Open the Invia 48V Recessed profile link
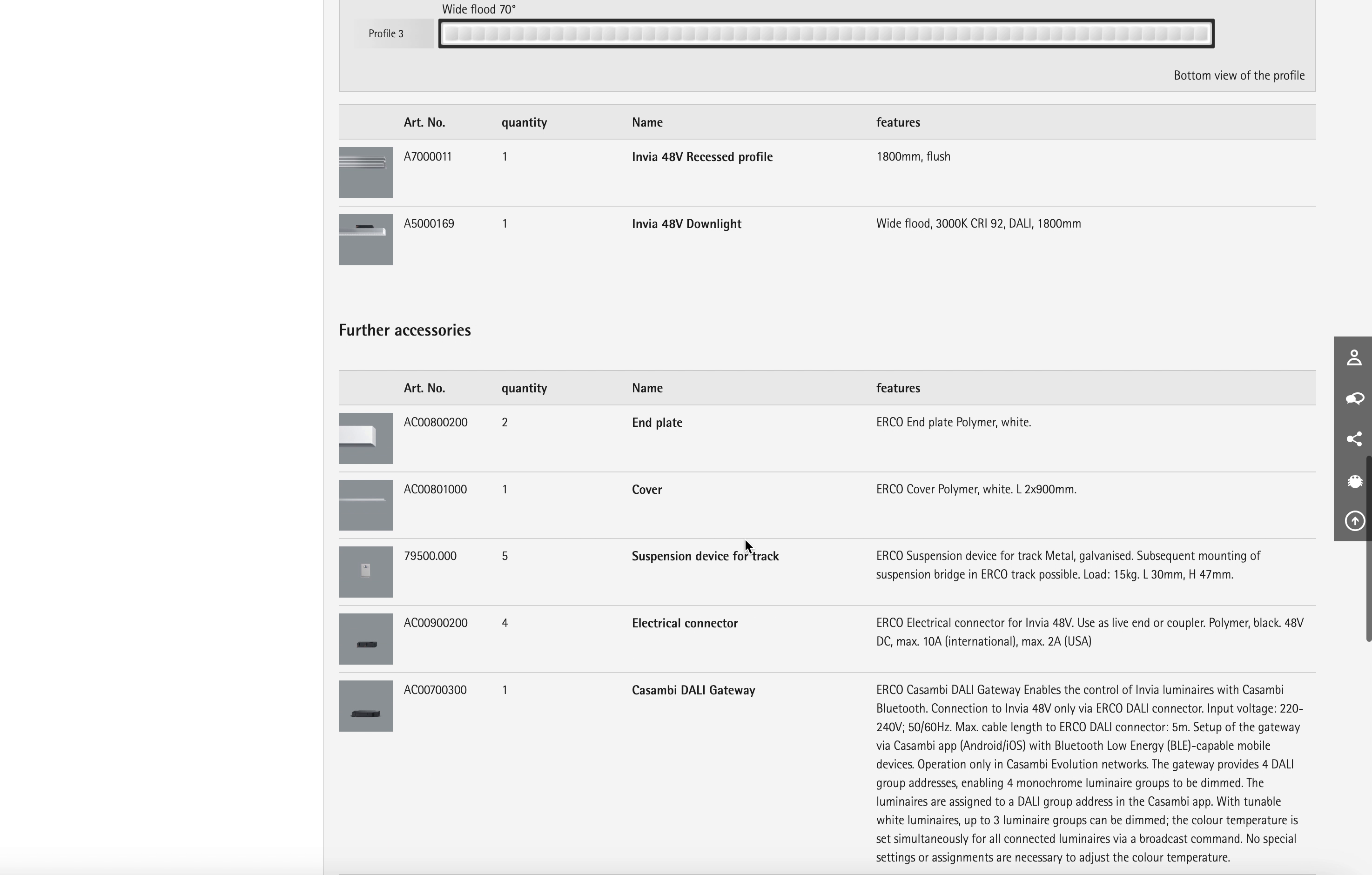 click(702, 157)
